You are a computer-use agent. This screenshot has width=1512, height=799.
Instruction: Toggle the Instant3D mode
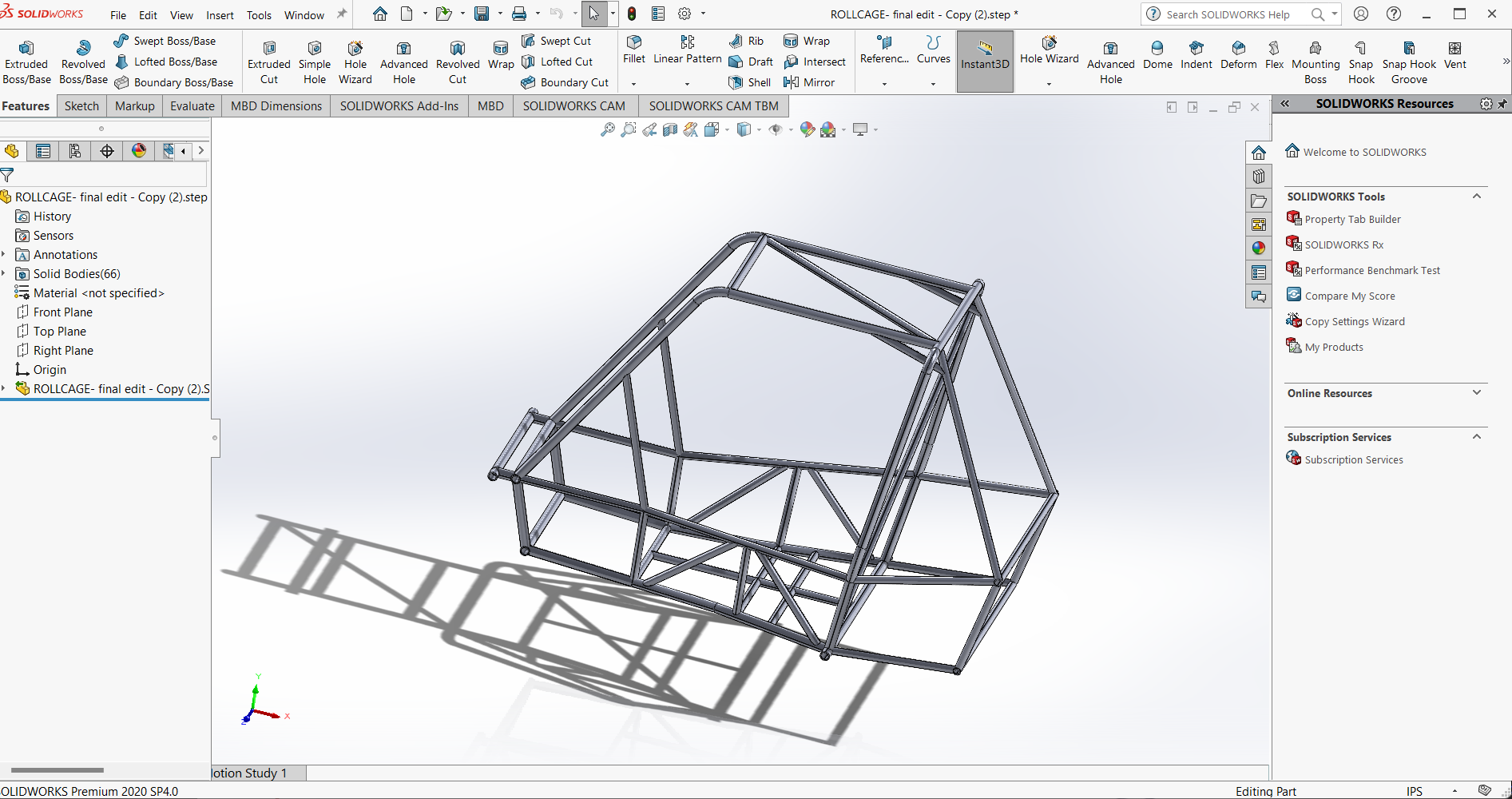pyautogui.click(x=985, y=61)
